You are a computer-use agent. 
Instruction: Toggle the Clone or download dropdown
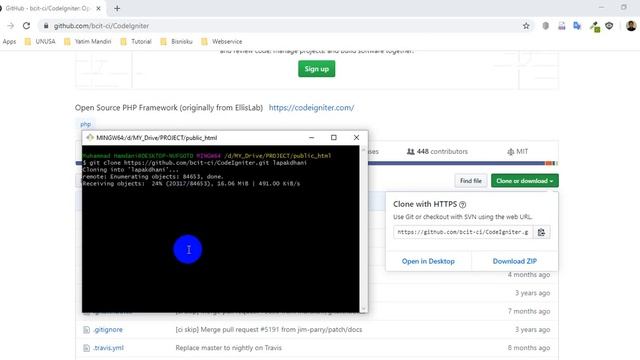pyautogui.click(x=524, y=181)
